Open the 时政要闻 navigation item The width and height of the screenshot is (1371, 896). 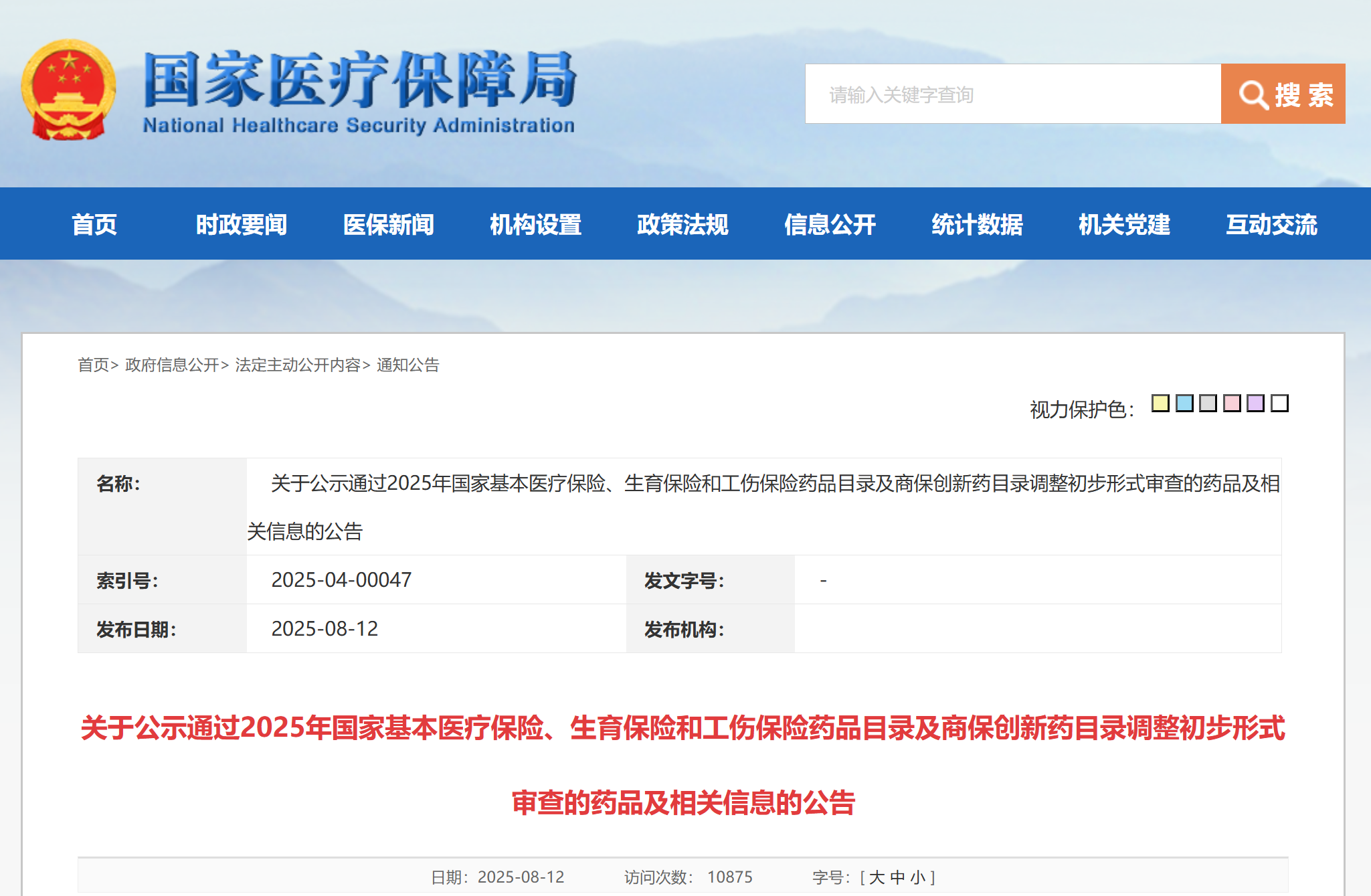coord(241,224)
